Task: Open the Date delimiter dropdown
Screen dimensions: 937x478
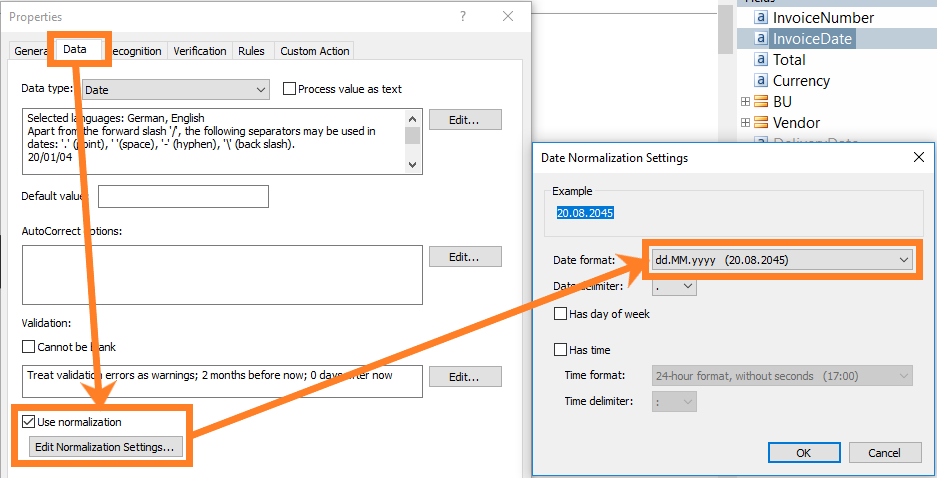Action: [x=674, y=286]
